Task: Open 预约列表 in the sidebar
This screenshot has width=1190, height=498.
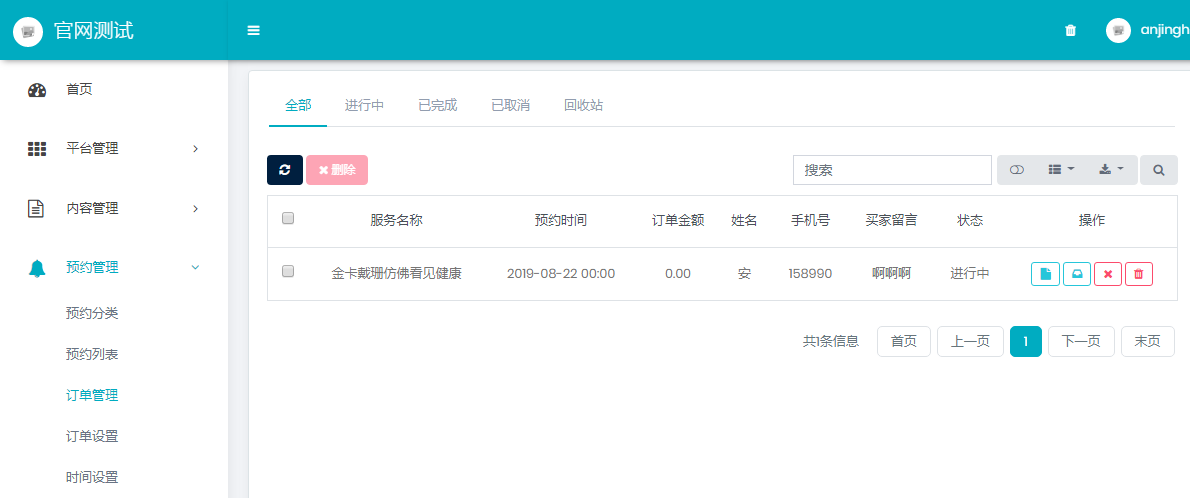Action: [x=92, y=354]
